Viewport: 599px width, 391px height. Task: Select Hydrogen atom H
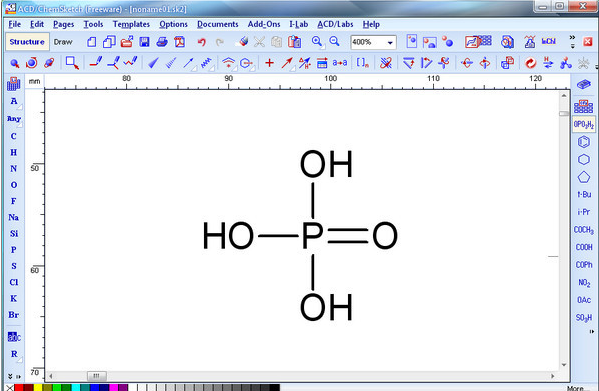coord(14,152)
